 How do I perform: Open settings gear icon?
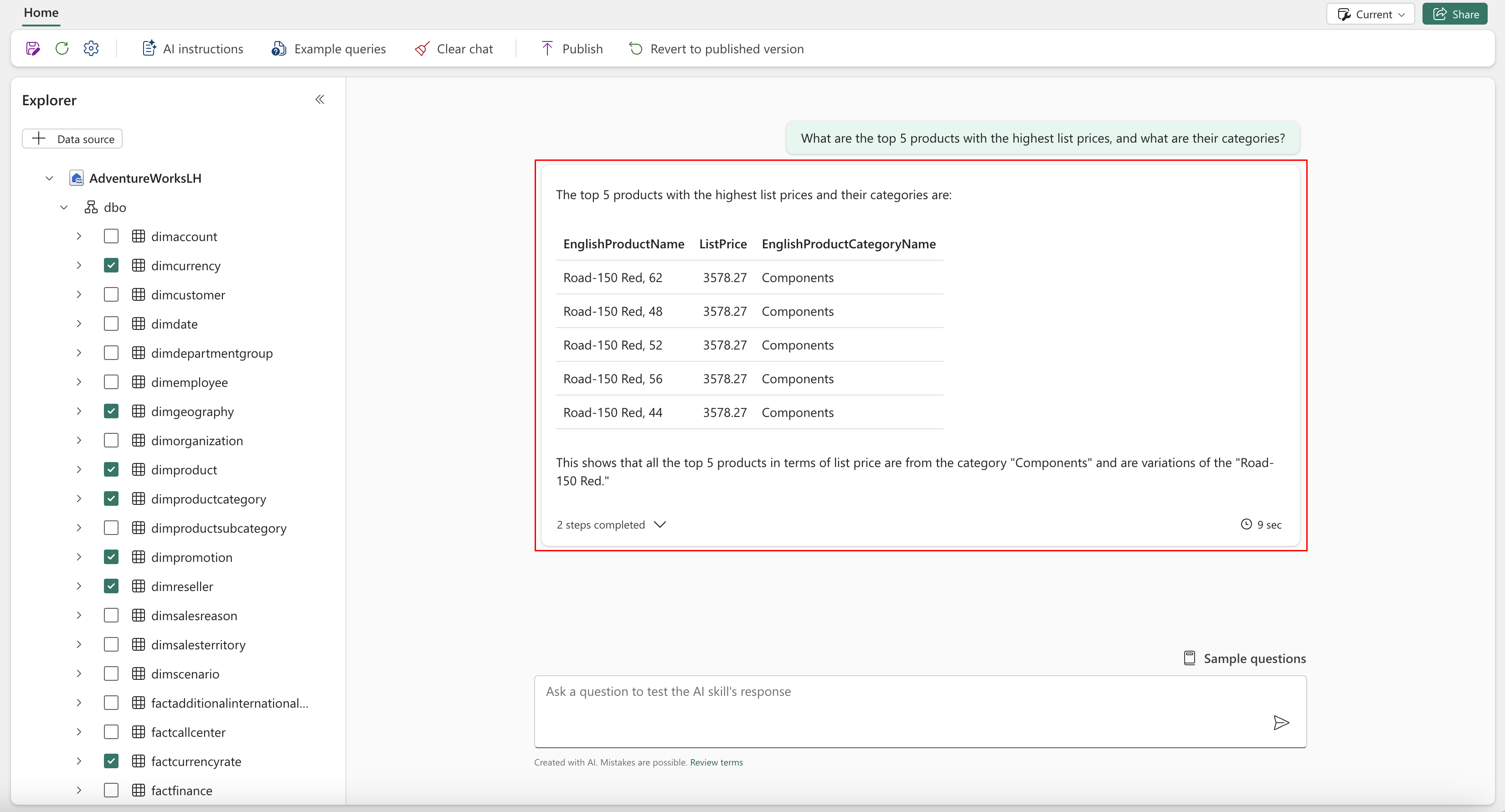click(91, 48)
